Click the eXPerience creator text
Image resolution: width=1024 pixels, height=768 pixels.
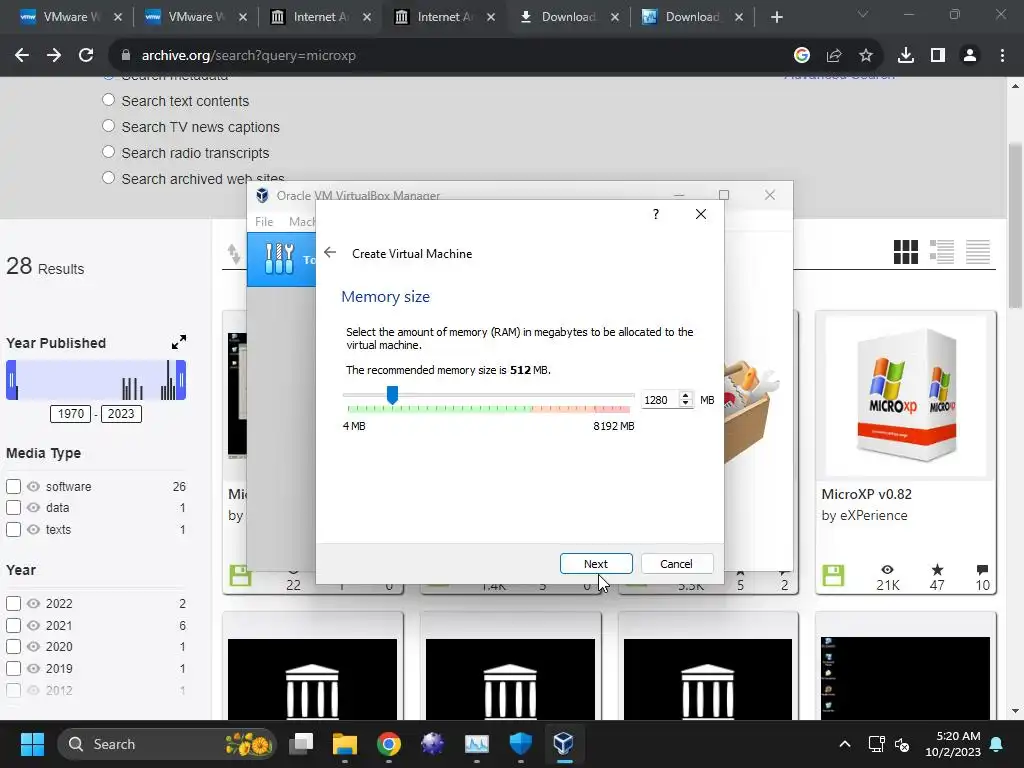(873, 515)
